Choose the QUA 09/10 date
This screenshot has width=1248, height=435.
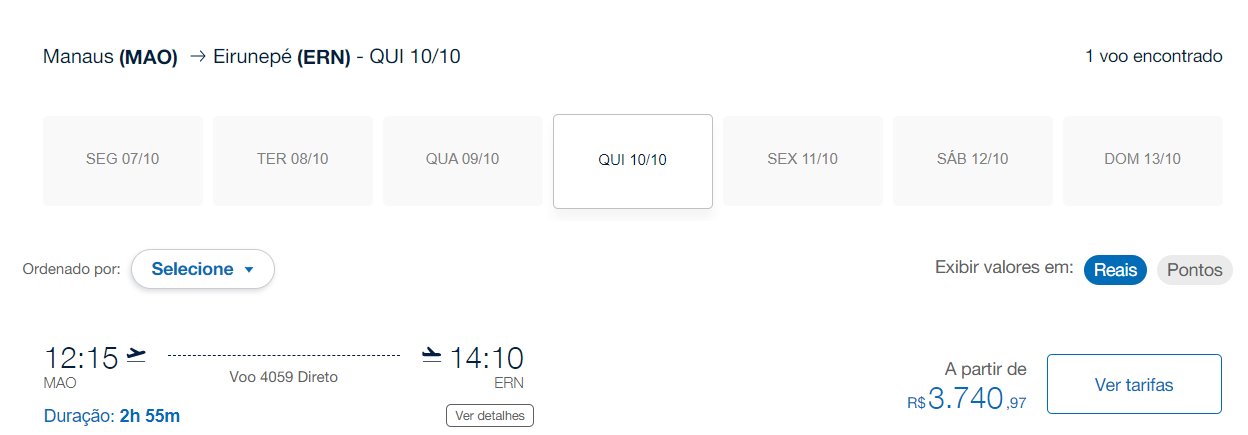click(462, 160)
